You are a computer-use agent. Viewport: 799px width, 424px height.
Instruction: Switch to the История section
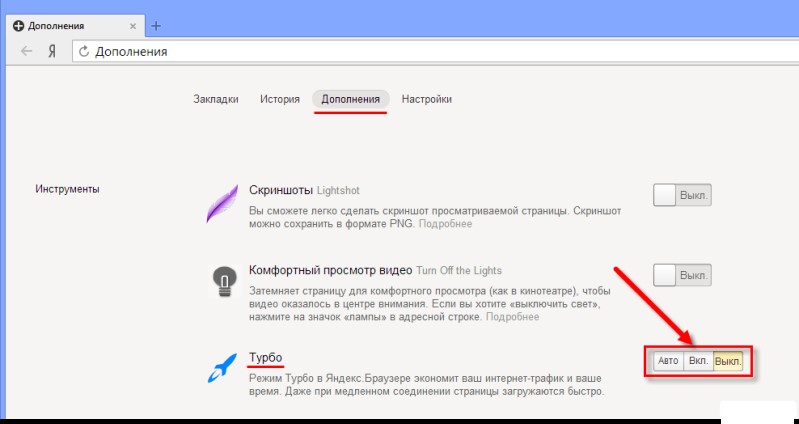[280, 99]
